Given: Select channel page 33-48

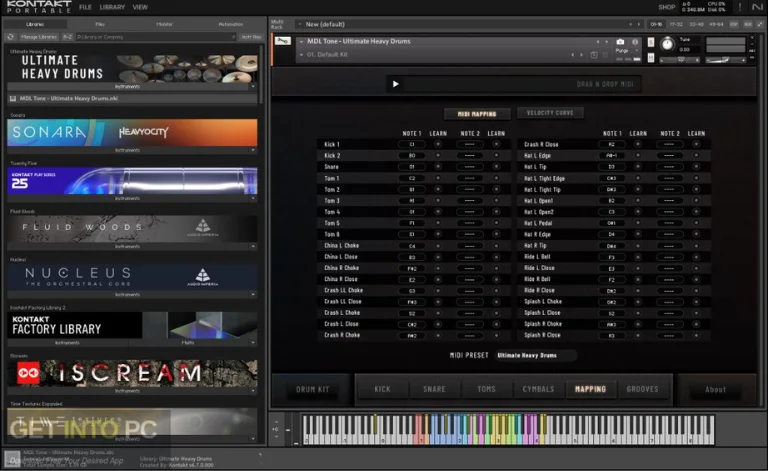Looking at the screenshot, I should click(696, 24).
